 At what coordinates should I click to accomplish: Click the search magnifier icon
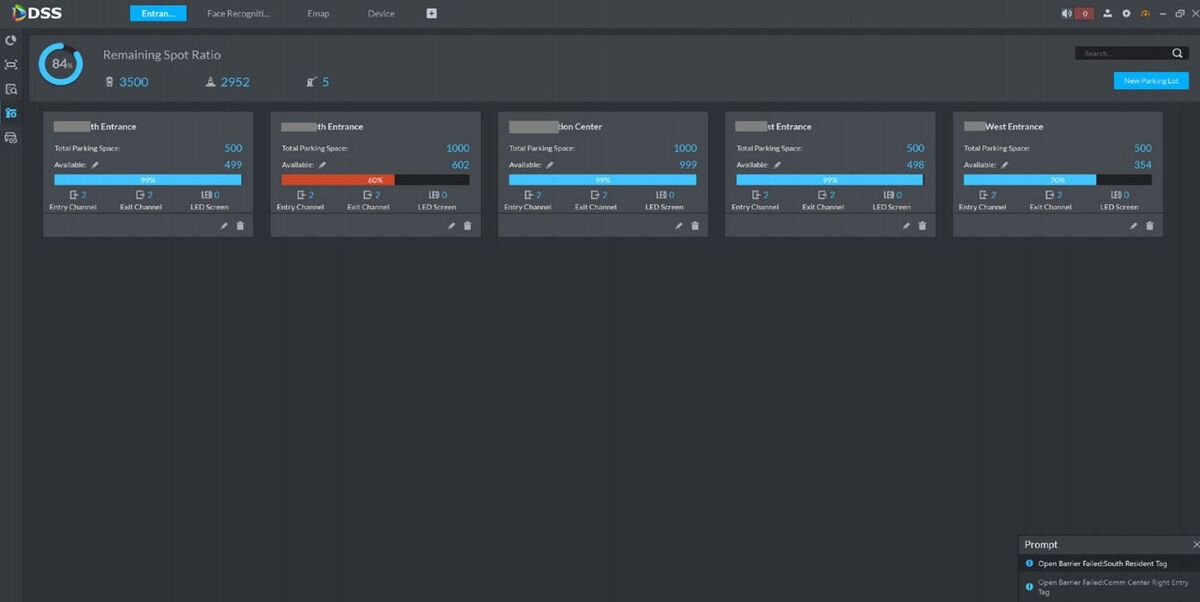point(1177,53)
